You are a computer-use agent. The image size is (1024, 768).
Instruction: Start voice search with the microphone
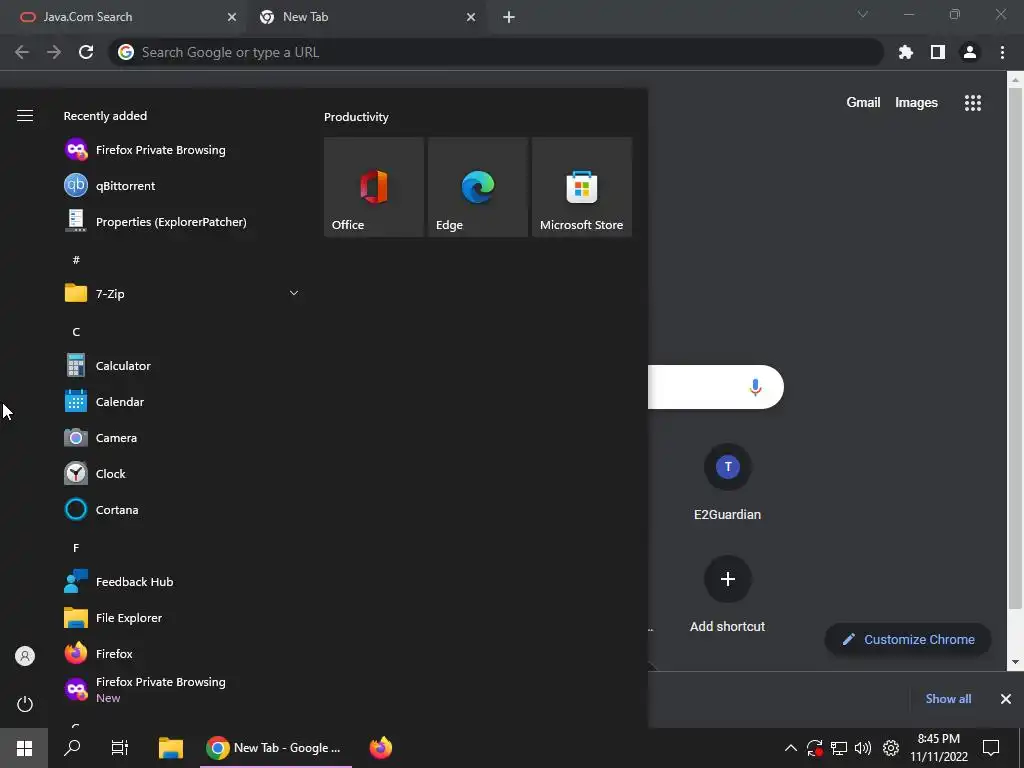[755, 387]
